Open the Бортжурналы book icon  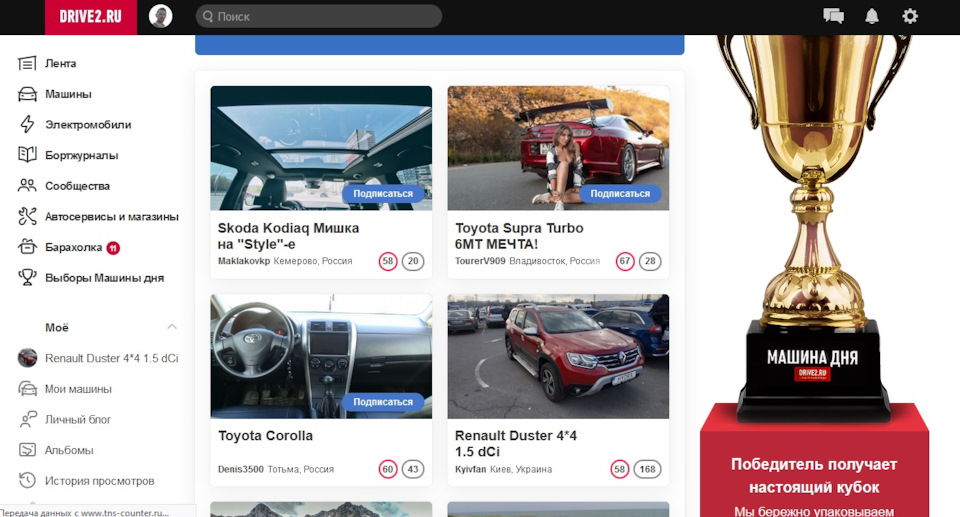tap(27, 155)
